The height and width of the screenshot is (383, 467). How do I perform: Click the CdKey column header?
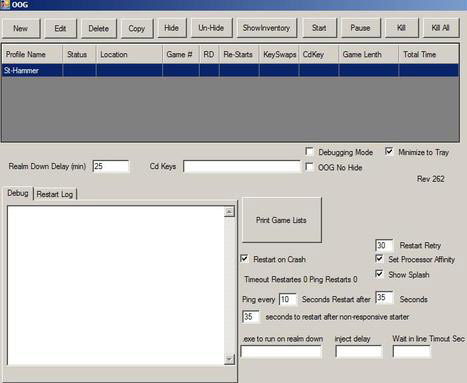coord(319,54)
